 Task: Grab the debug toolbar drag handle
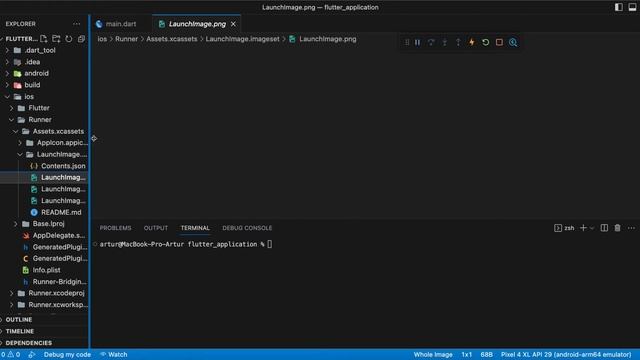pyautogui.click(x=407, y=42)
